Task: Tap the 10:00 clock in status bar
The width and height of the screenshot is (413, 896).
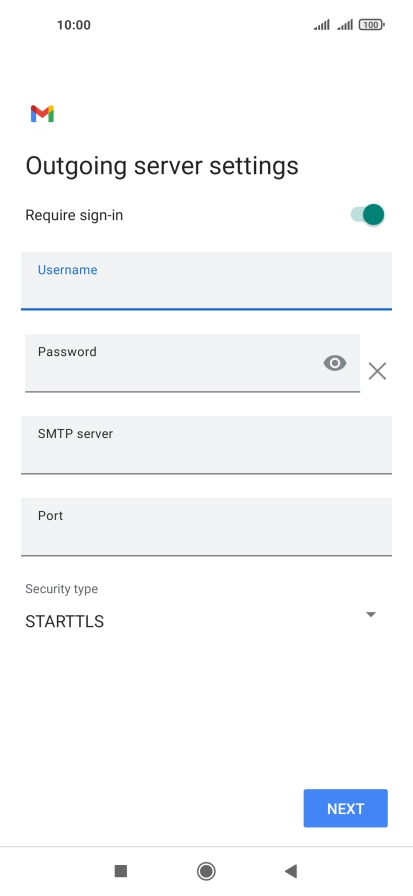Action: point(74,25)
